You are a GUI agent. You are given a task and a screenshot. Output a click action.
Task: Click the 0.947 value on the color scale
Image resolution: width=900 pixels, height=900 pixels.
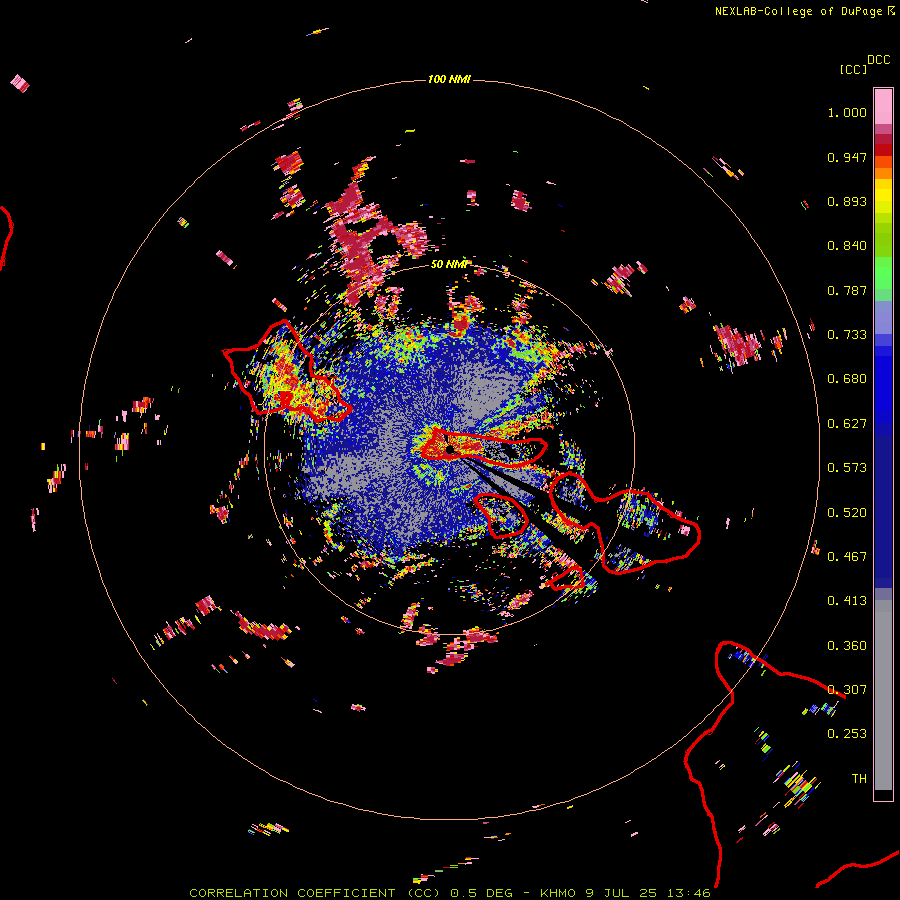(x=847, y=157)
